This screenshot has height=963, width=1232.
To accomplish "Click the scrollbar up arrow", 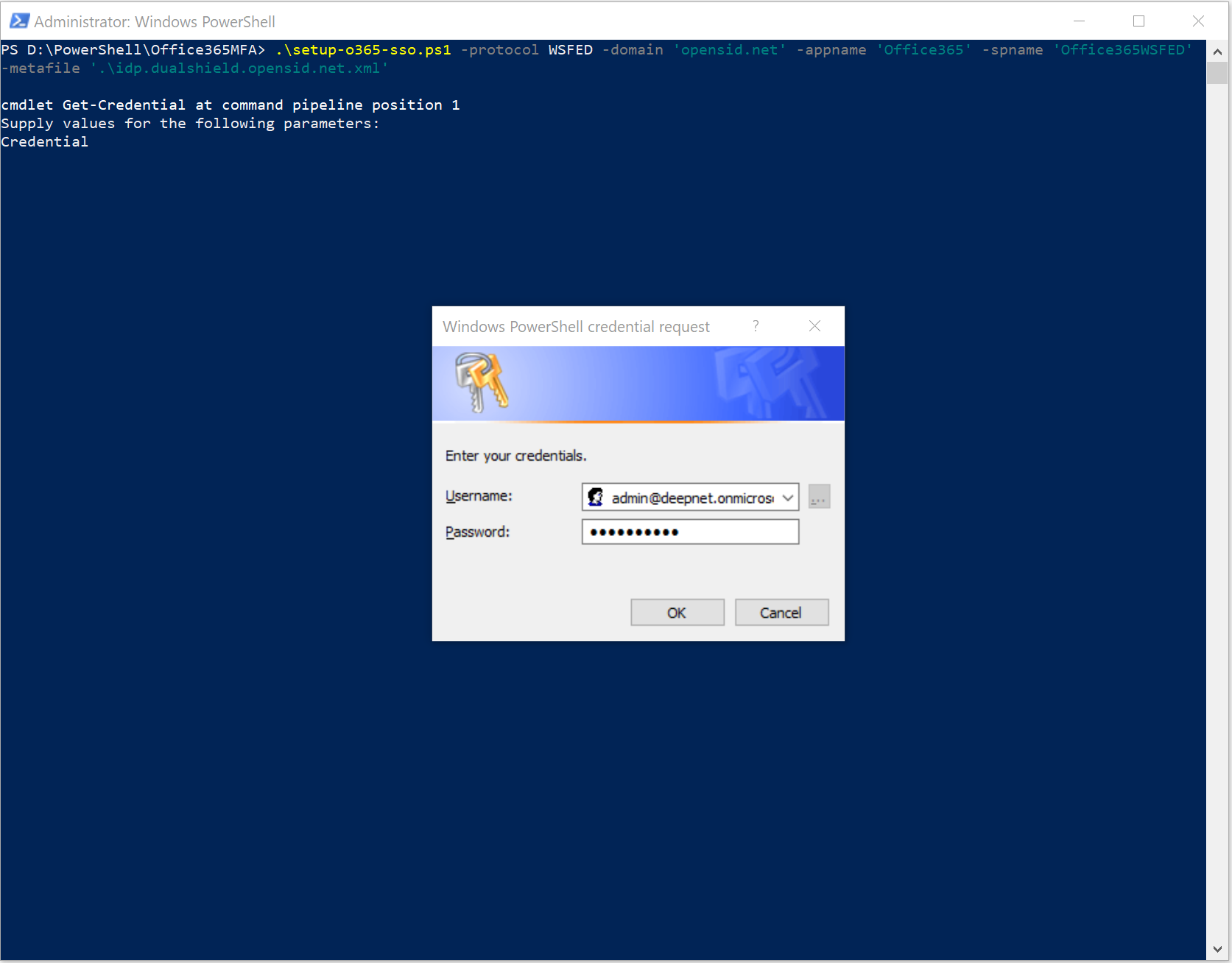I will coord(1217,52).
